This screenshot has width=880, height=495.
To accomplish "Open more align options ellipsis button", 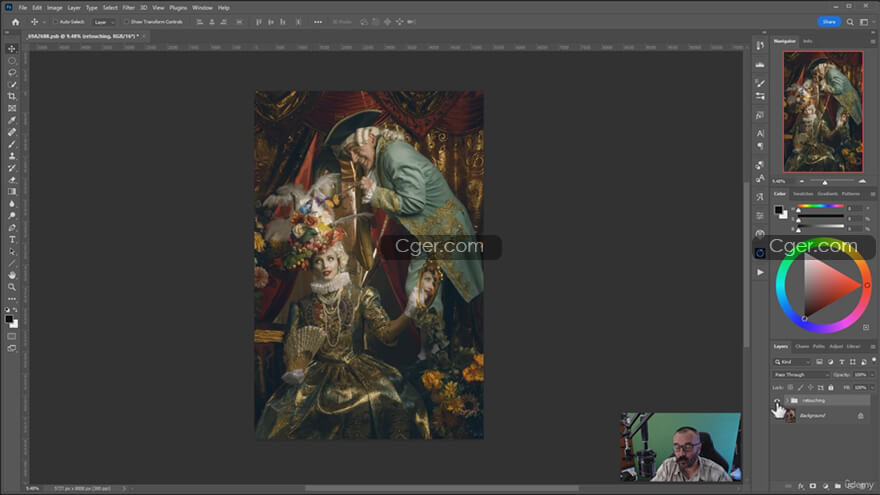I will (x=318, y=22).
